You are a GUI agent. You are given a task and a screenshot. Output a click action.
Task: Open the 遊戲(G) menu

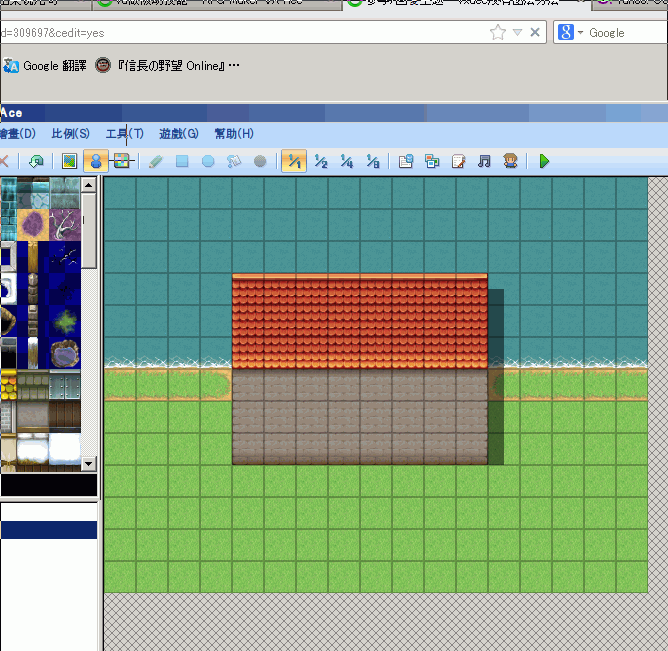pyautogui.click(x=179, y=134)
